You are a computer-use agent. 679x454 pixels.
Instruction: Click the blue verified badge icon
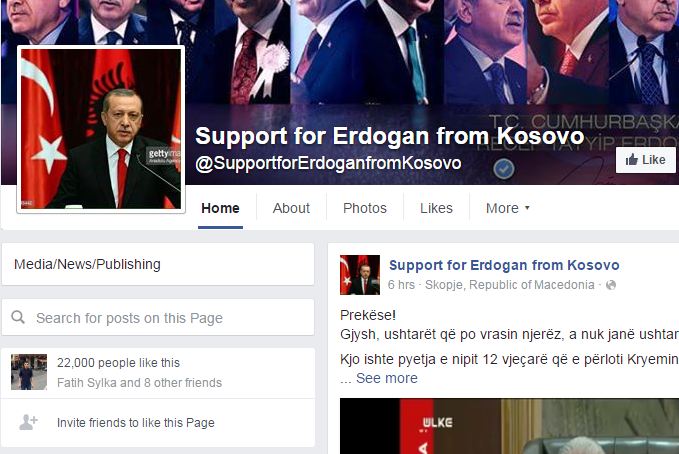pyautogui.click(x=504, y=169)
